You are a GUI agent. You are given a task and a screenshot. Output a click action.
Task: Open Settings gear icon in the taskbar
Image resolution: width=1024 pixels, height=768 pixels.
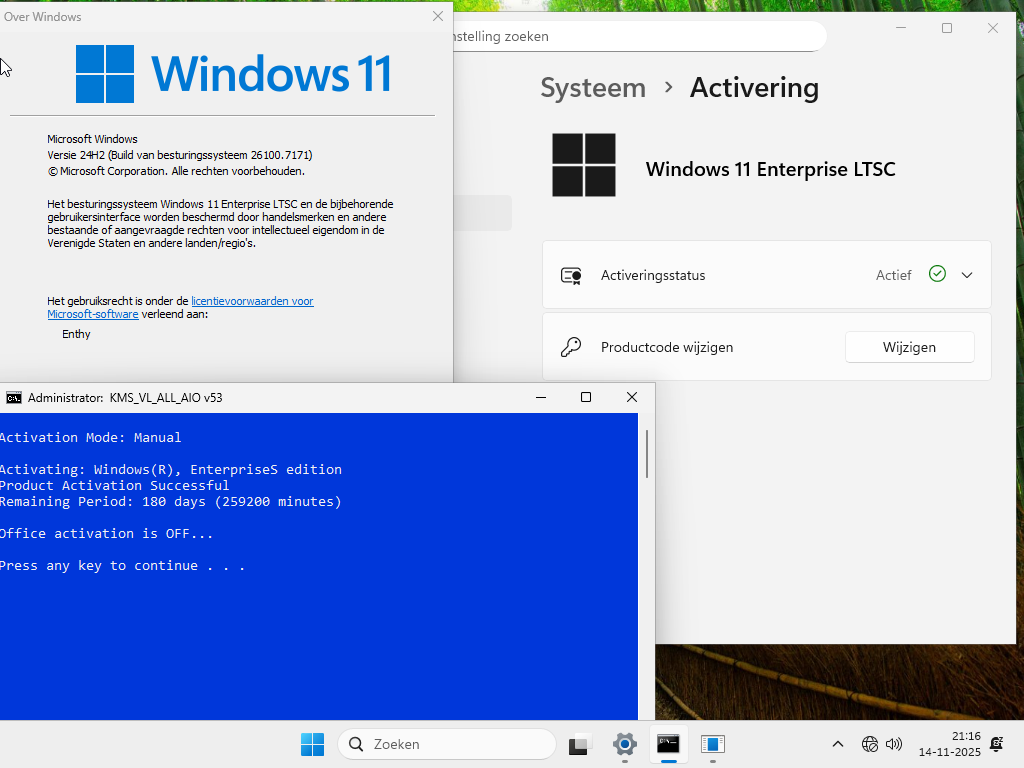[624, 744]
